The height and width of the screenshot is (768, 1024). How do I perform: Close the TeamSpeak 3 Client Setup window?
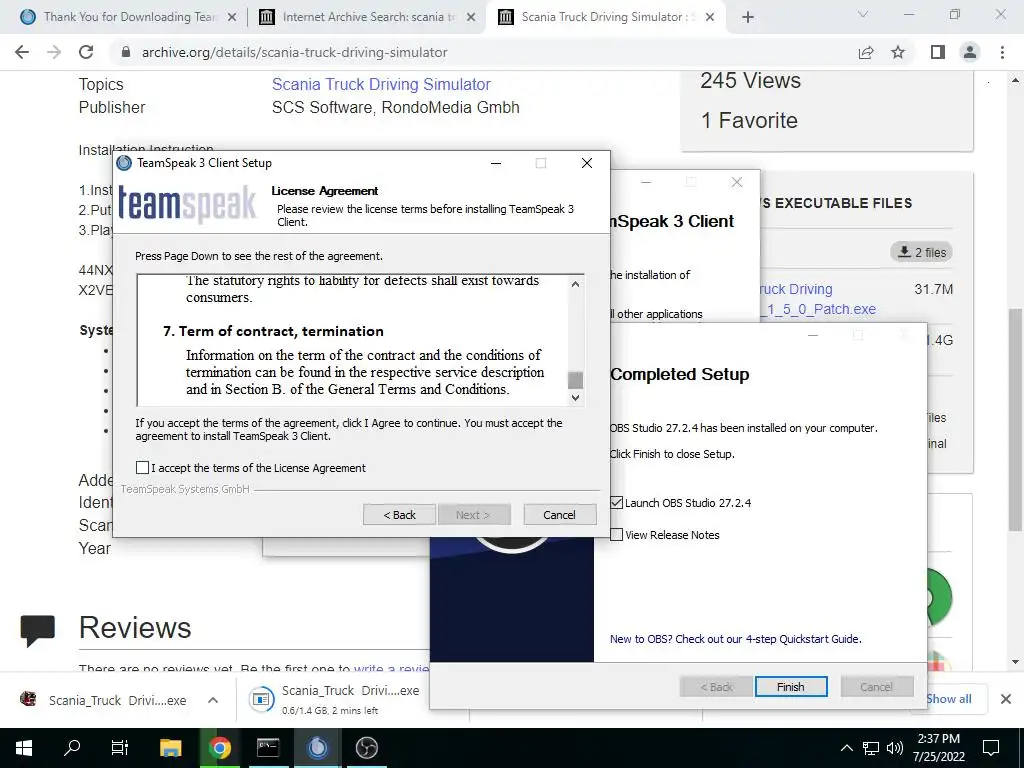point(586,163)
